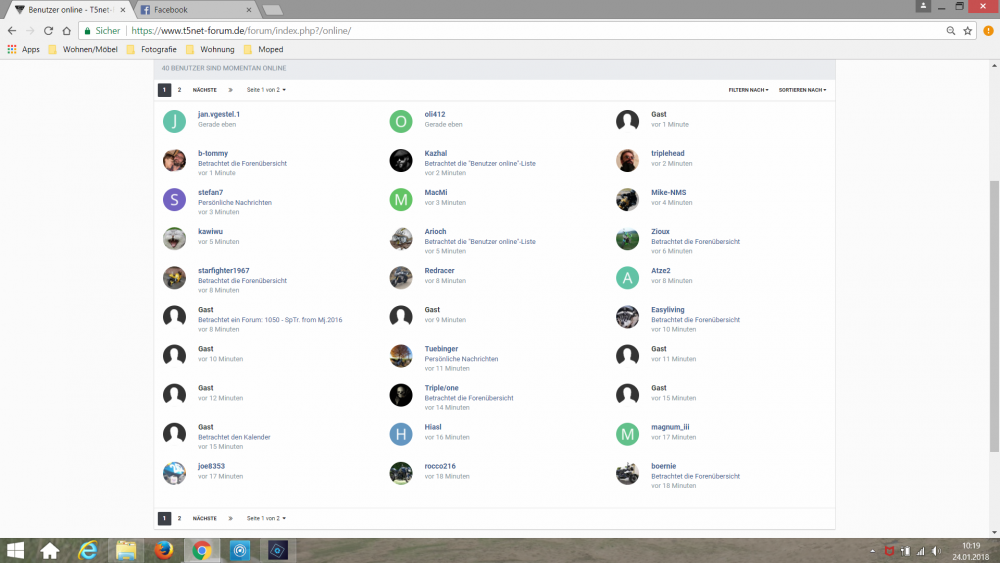
Task: Open starfighter1967's profile link
Action: pos(224,270)
